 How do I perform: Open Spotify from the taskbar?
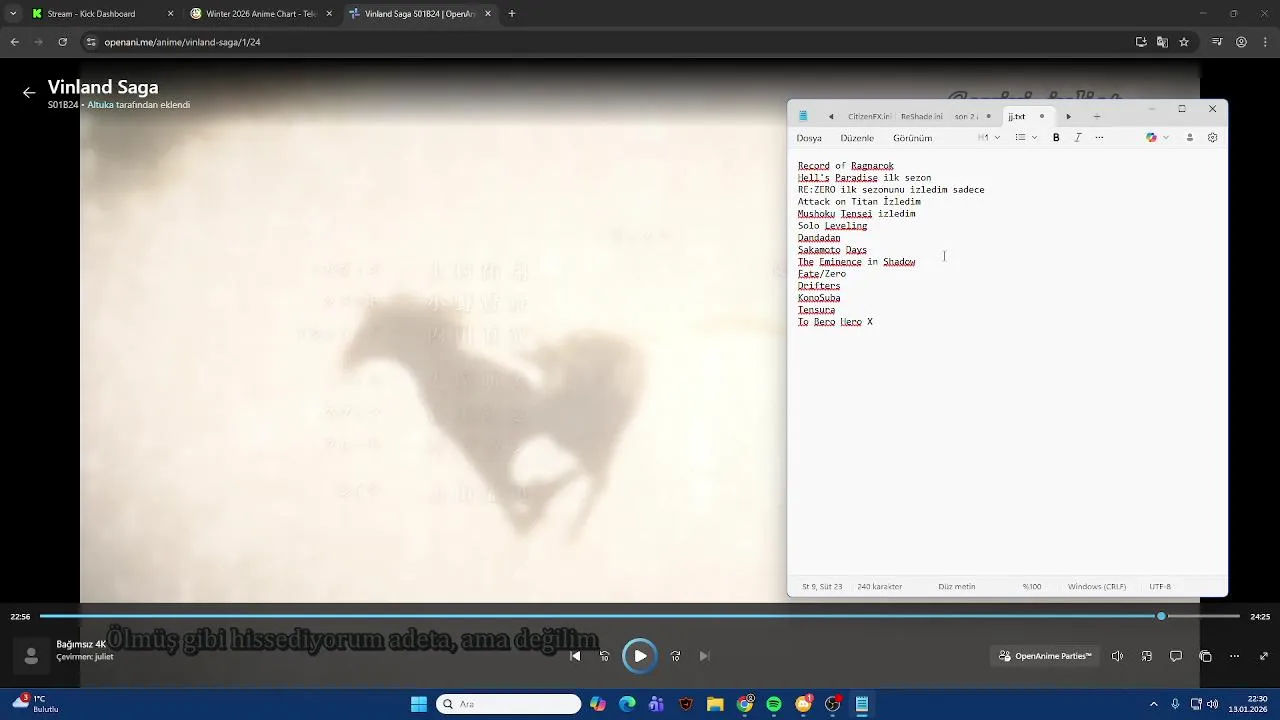[x=774, y=704]
